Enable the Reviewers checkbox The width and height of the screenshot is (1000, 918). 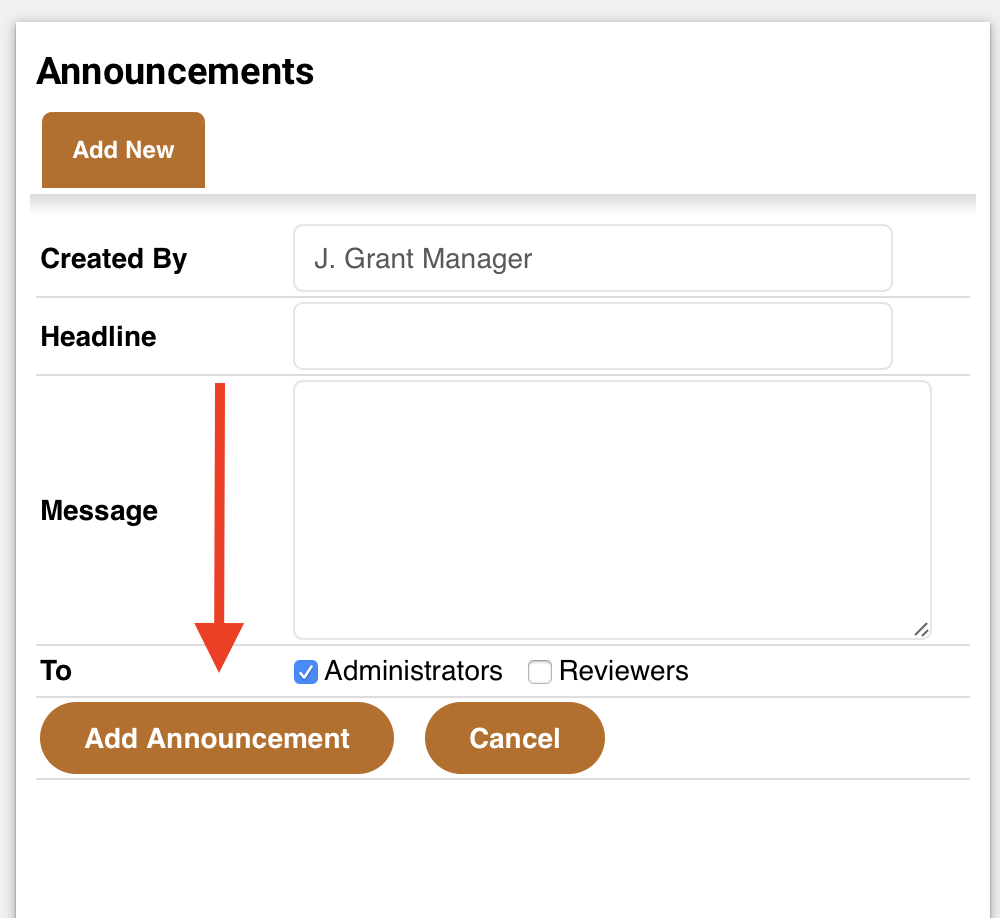pos(540,672)
